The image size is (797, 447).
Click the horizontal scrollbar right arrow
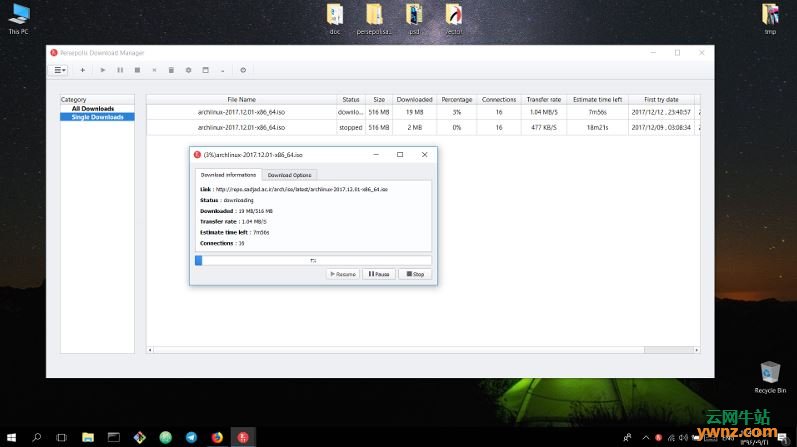pyautogui.click(x=696, y=350)
